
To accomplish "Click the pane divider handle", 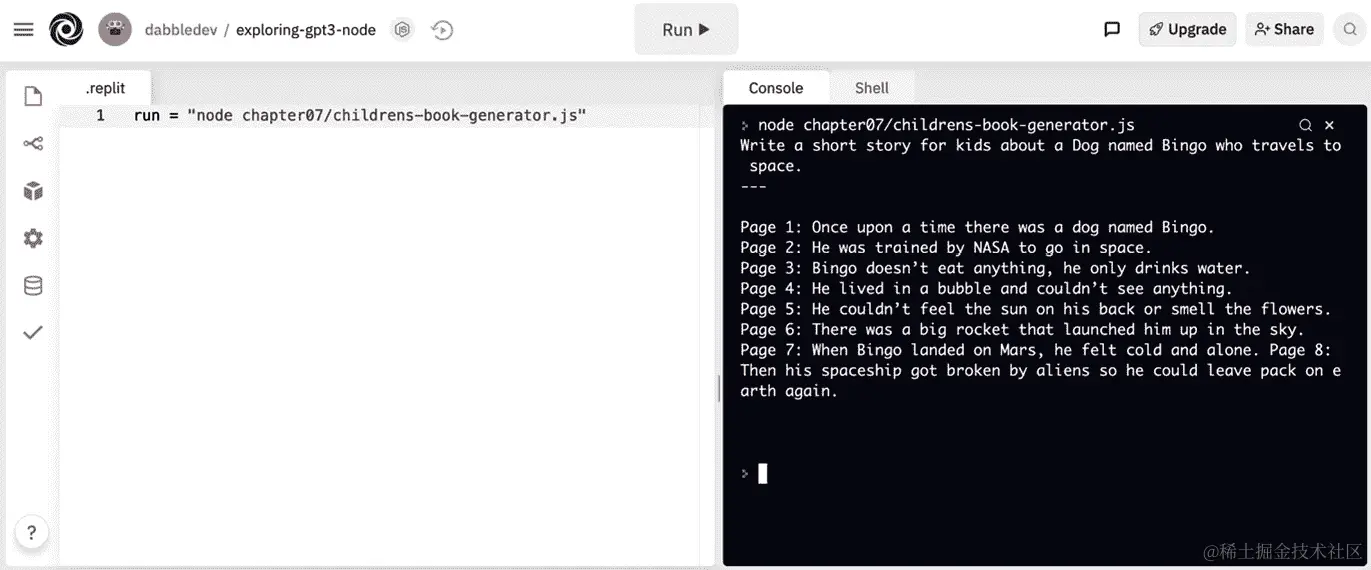I will click(x=719, y=388).
